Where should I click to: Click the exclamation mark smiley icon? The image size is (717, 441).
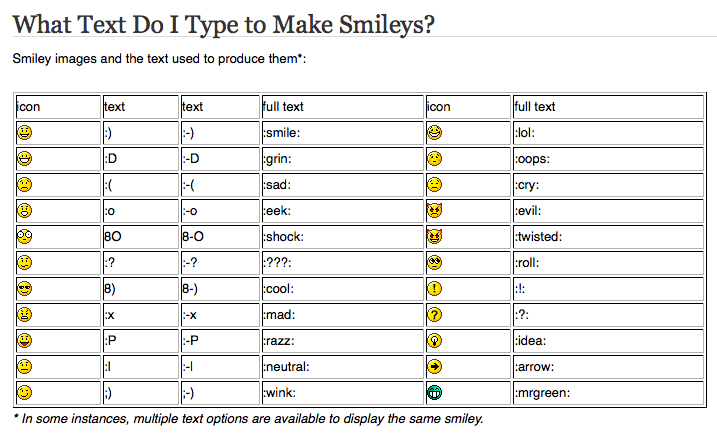tap(434, 289)
